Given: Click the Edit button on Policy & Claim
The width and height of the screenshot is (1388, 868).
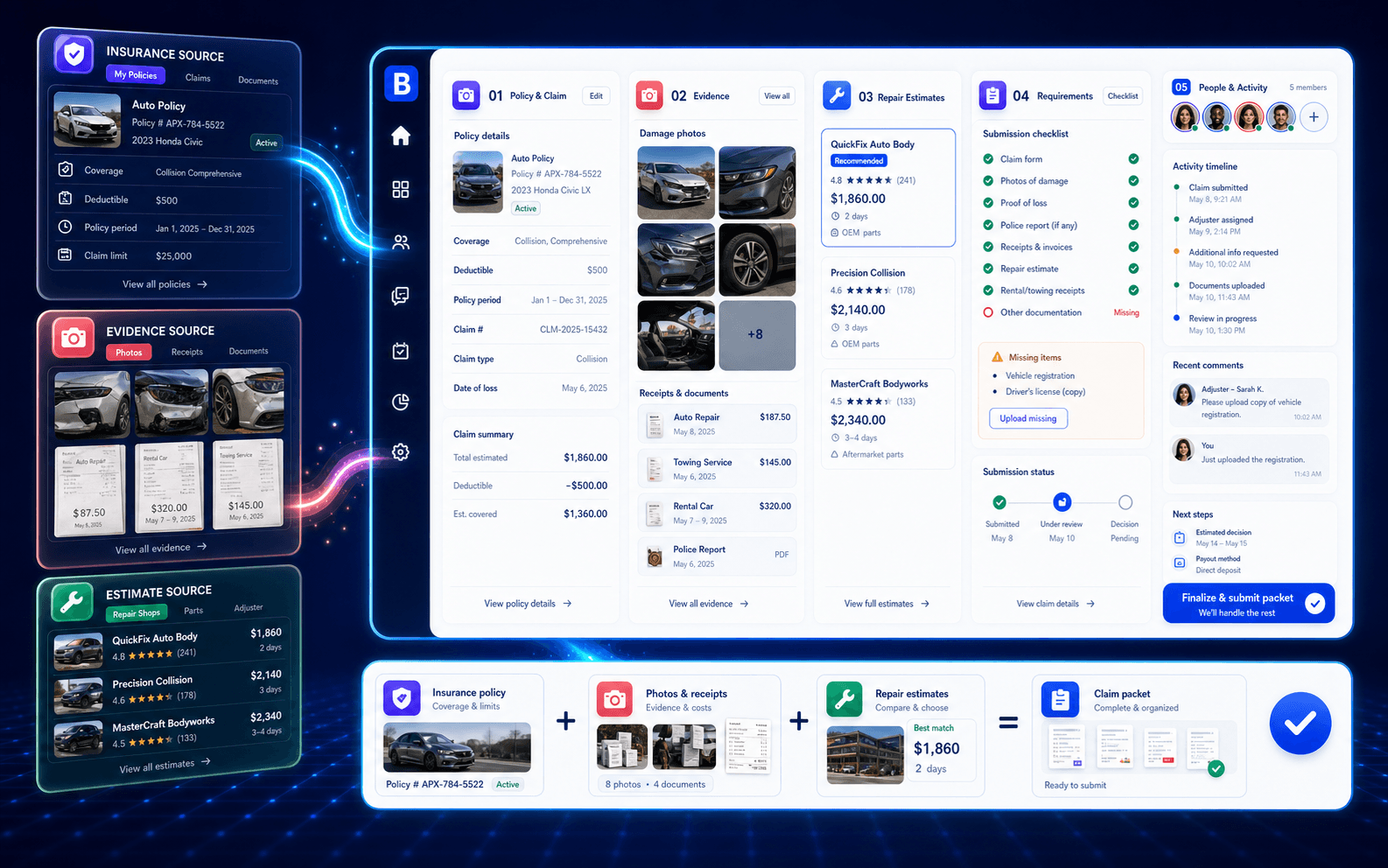Looking at the screenshot, I should point(596,96).
